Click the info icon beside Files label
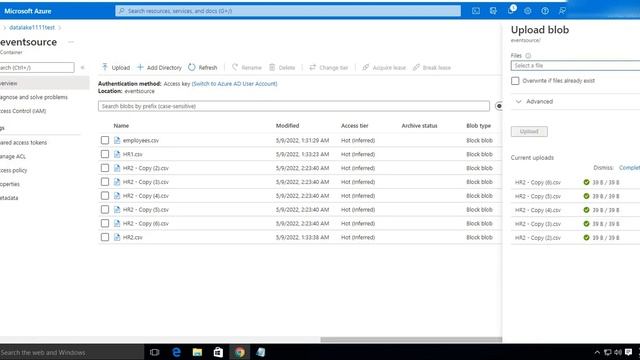The width and height of the screenshot is (640, 360). (528, 56)
